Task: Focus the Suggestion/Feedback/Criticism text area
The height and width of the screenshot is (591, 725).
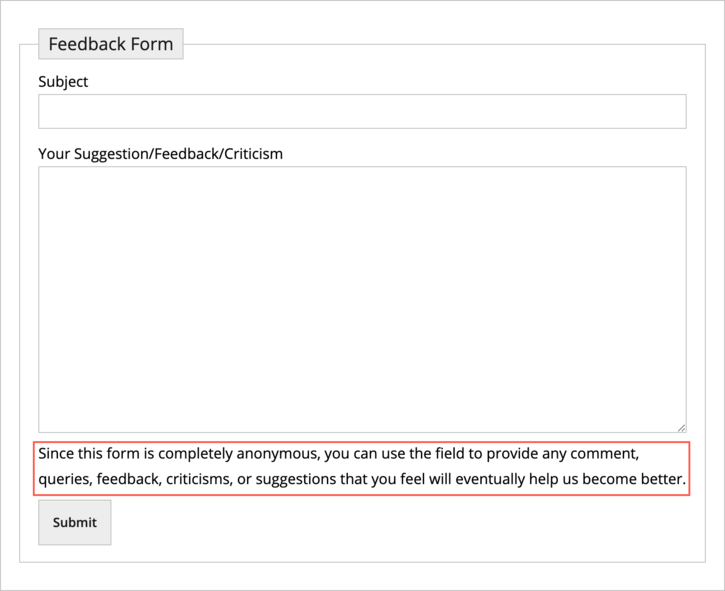Action: click(362, 299)
